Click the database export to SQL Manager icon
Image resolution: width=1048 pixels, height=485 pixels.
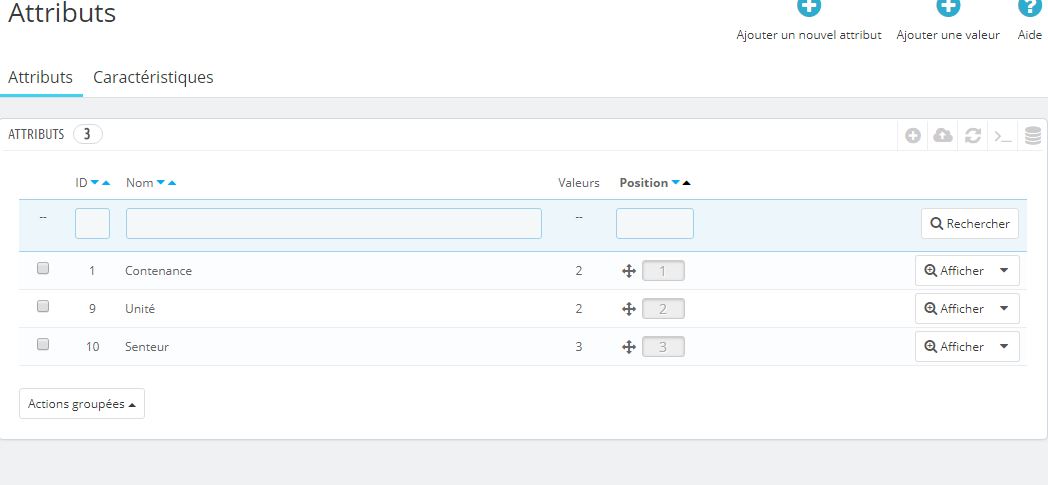click(1033, 136)
